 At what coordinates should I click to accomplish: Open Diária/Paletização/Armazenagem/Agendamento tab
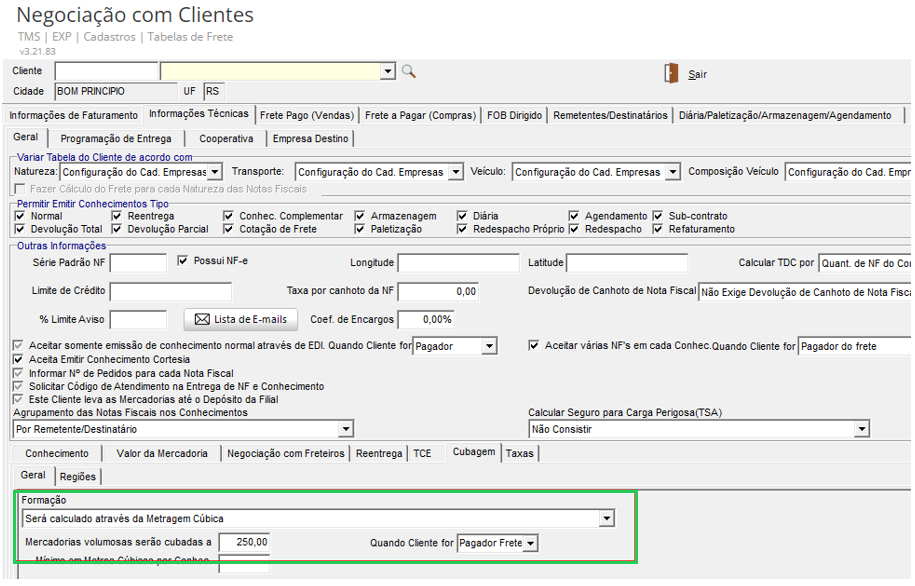tap(785, 116)
